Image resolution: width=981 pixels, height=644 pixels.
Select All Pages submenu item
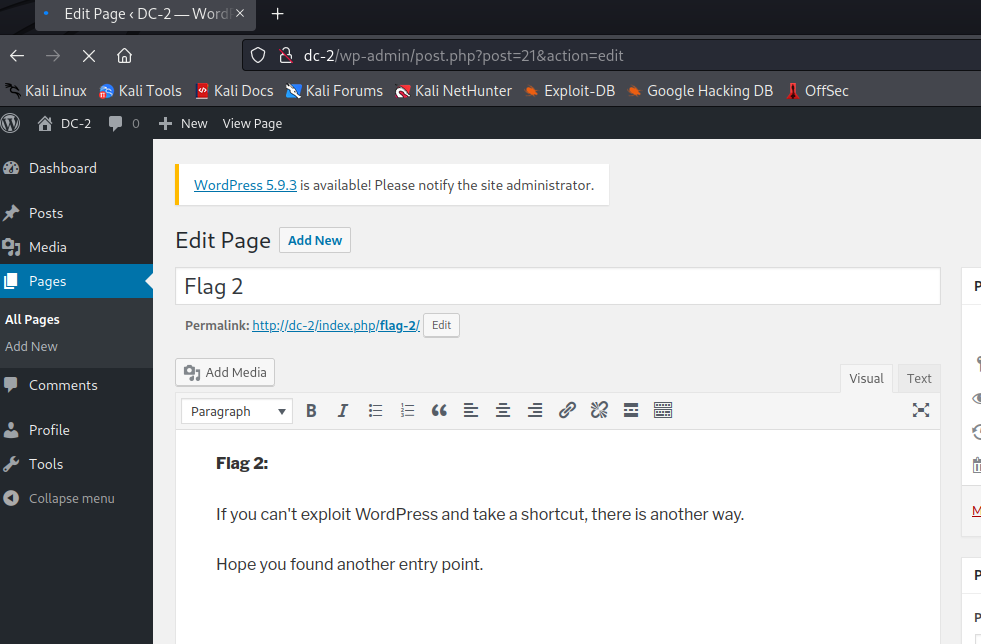tap(32, 319)
